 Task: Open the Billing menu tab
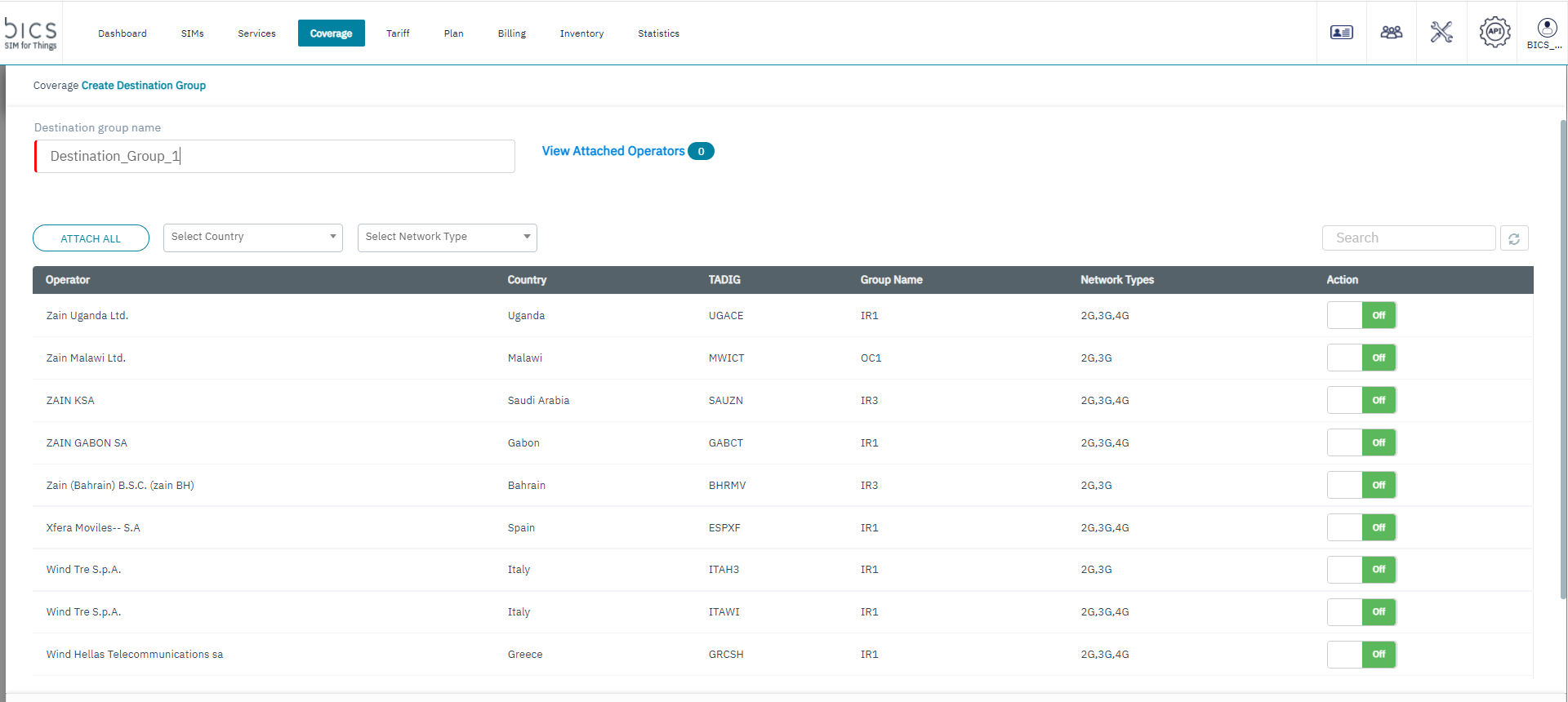511,33
